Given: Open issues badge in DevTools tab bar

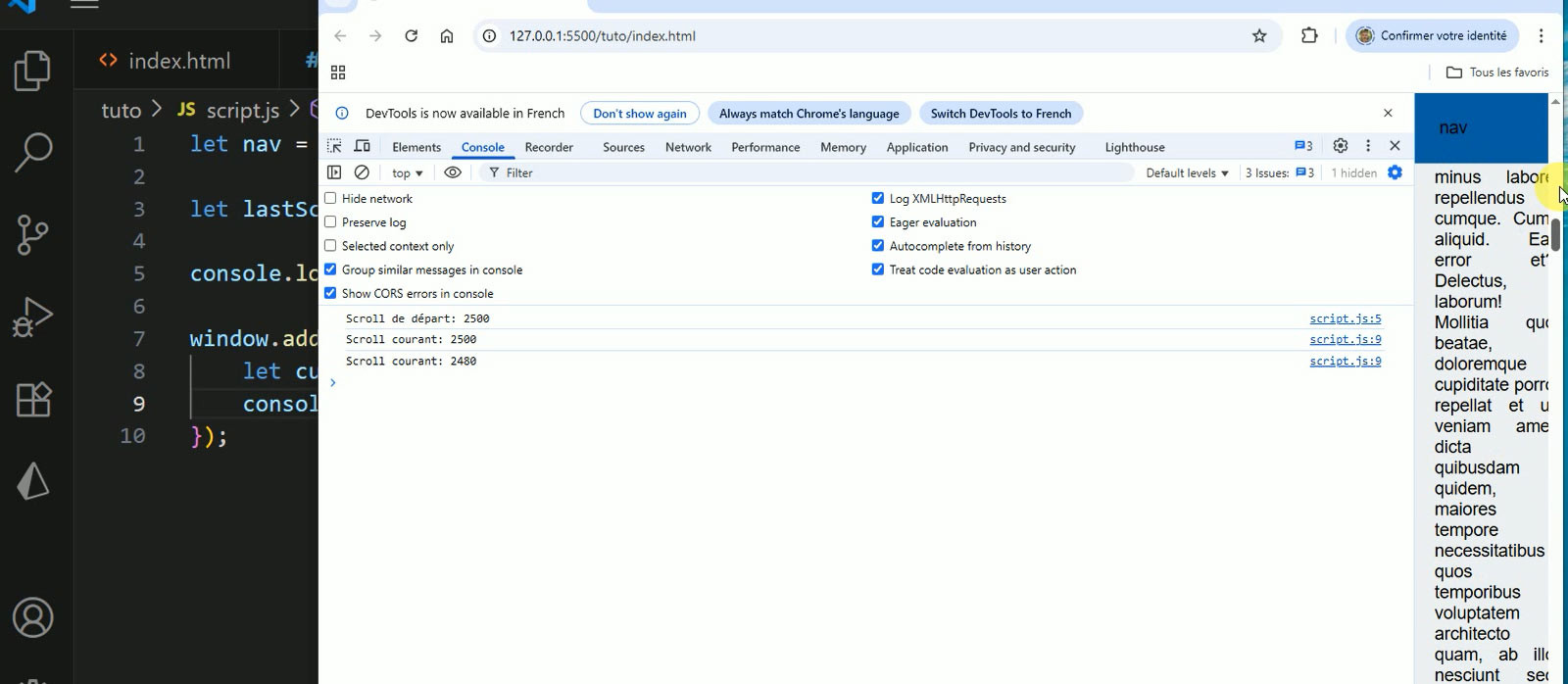Looking at the screenshot, I should point(1303,146).
